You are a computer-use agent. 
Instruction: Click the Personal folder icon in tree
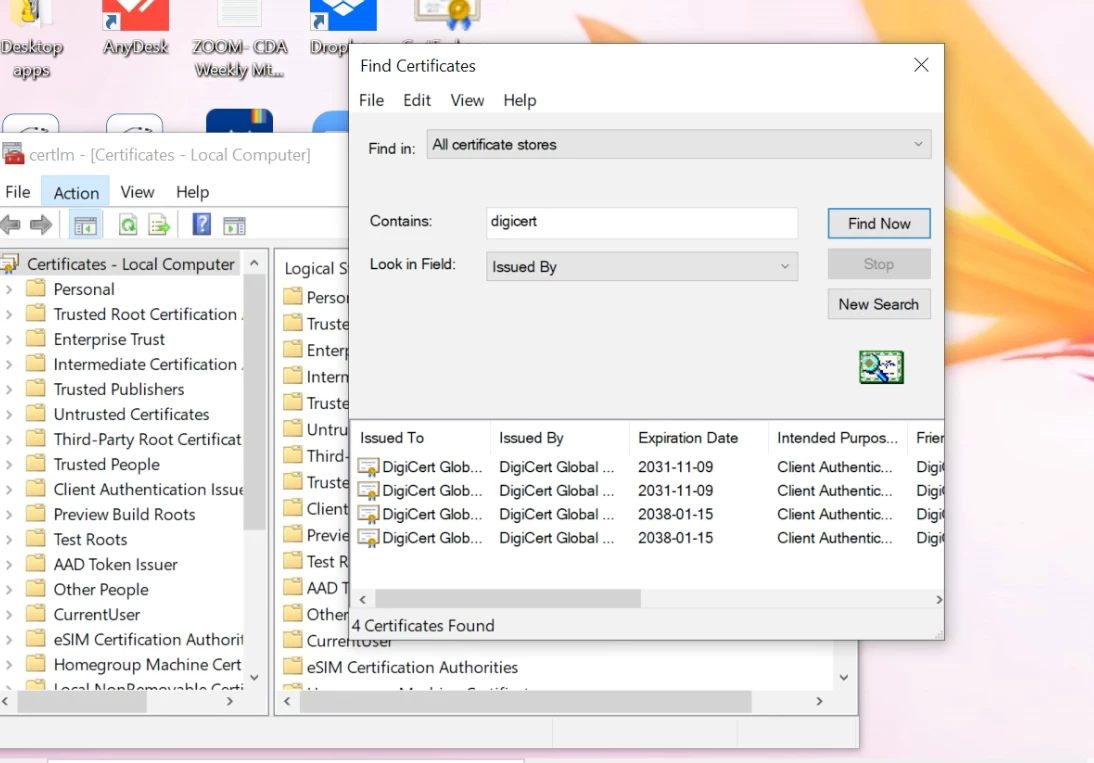coord(36,288)
